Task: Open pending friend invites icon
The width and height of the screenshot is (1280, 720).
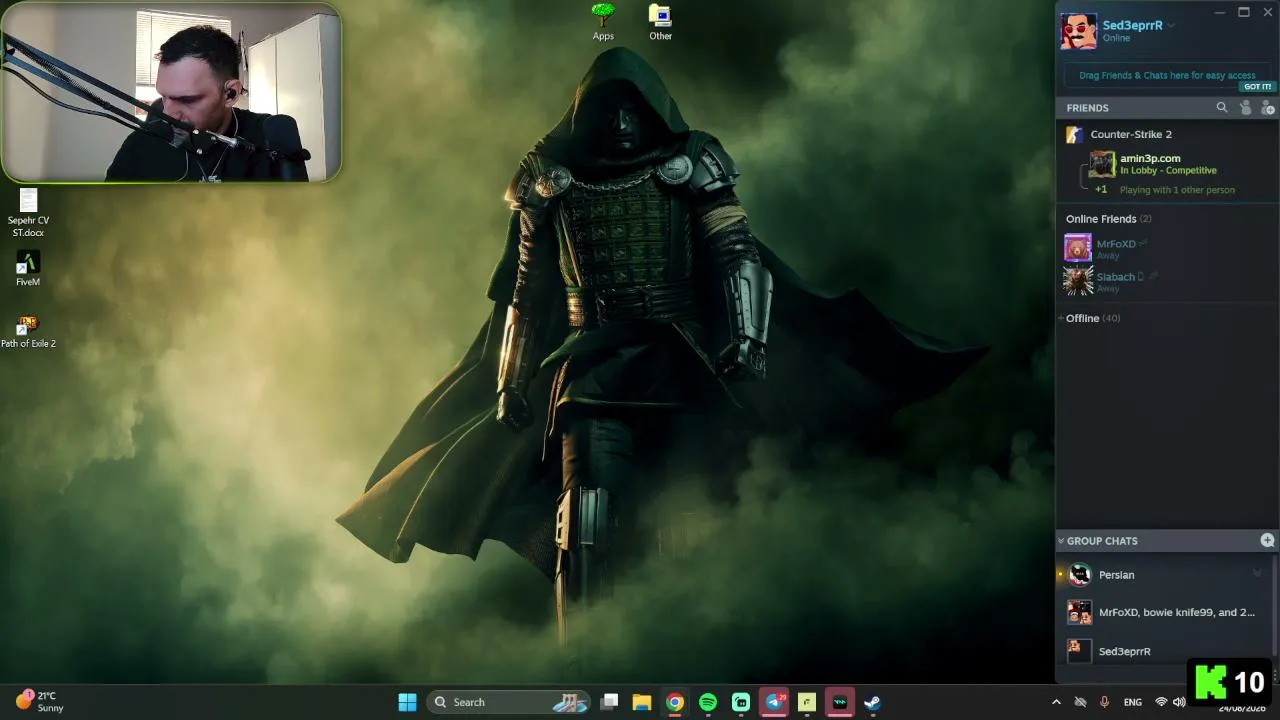Action: pos(1245,108)
